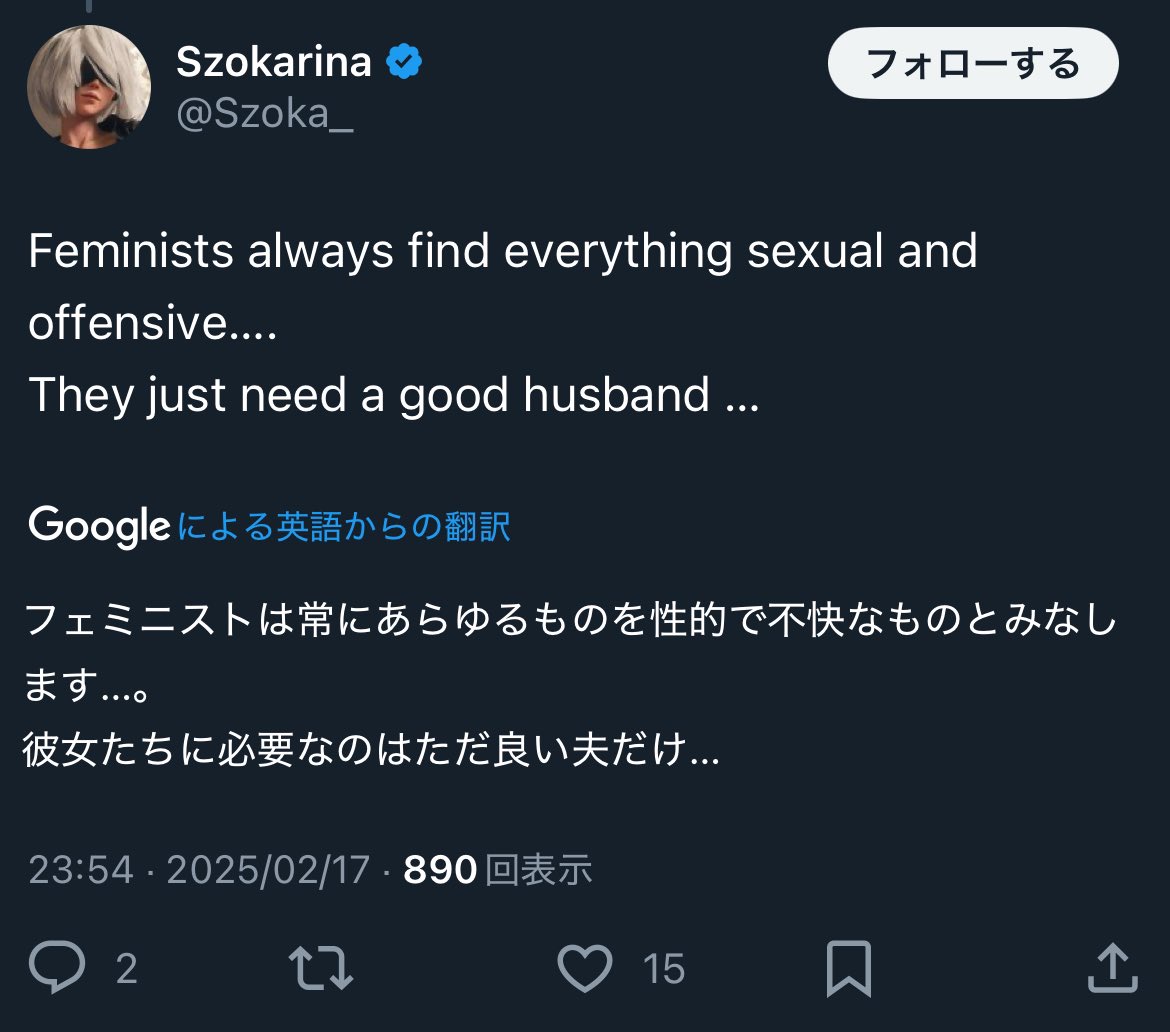Image resolution: width=1170 pixels, height=1032 pixels.
Task: Click the "Feminists always find everything" text line
Action: 502,252
